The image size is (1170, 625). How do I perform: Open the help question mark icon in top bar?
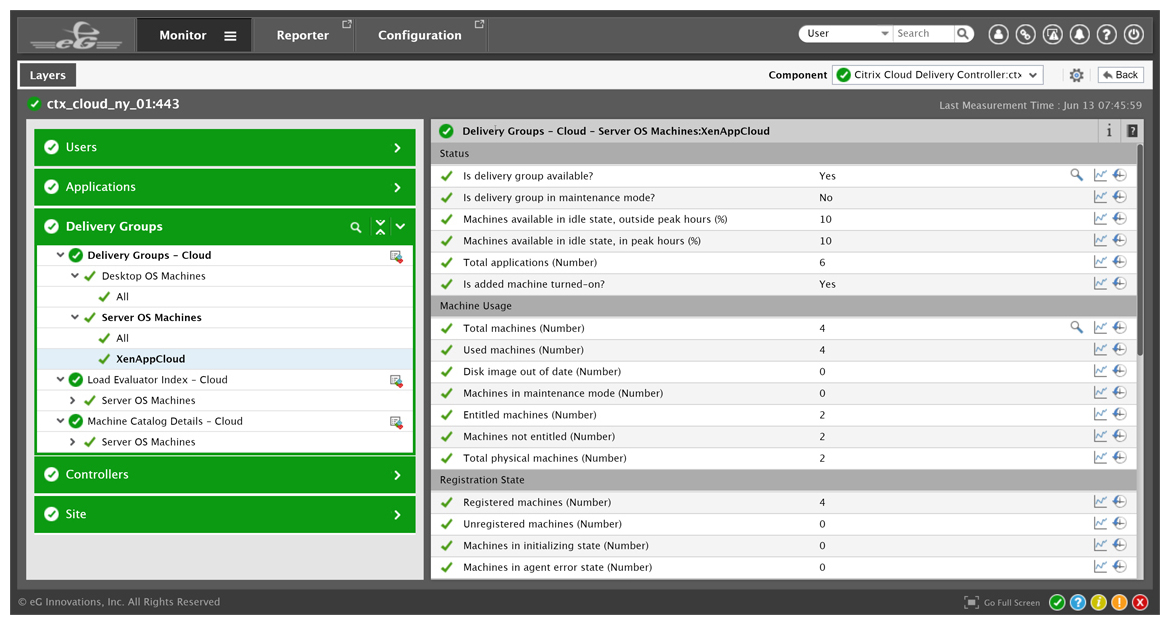[x=1107, y=34]
